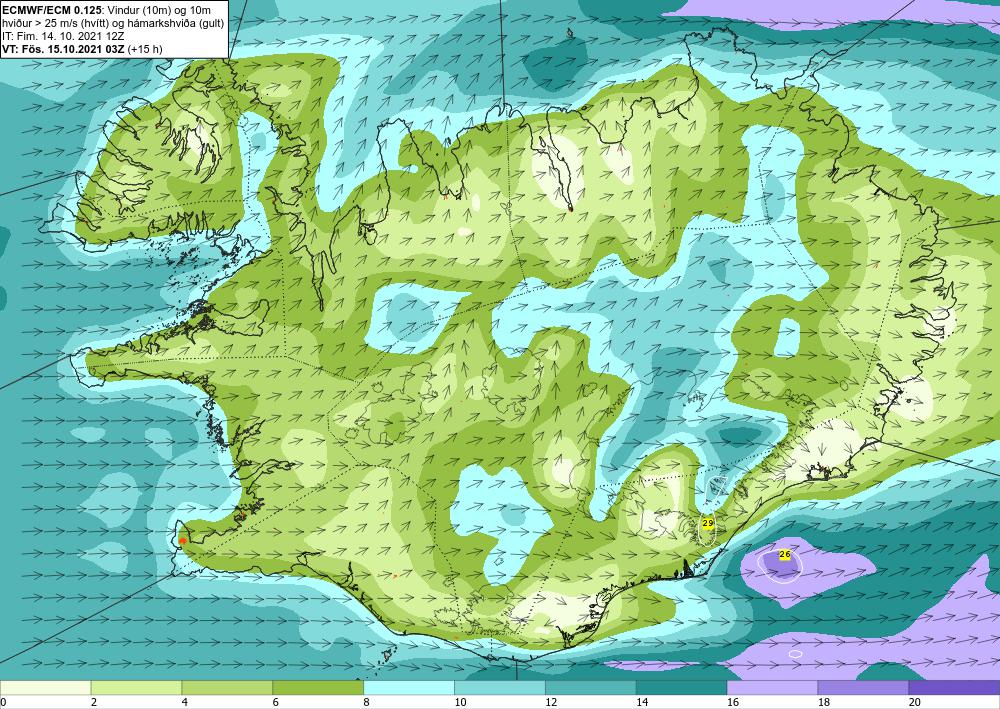The image size is (1000, 709).
Task: Select the cyan 10–12 m/s legend swatch
Action: pos(499,687)
